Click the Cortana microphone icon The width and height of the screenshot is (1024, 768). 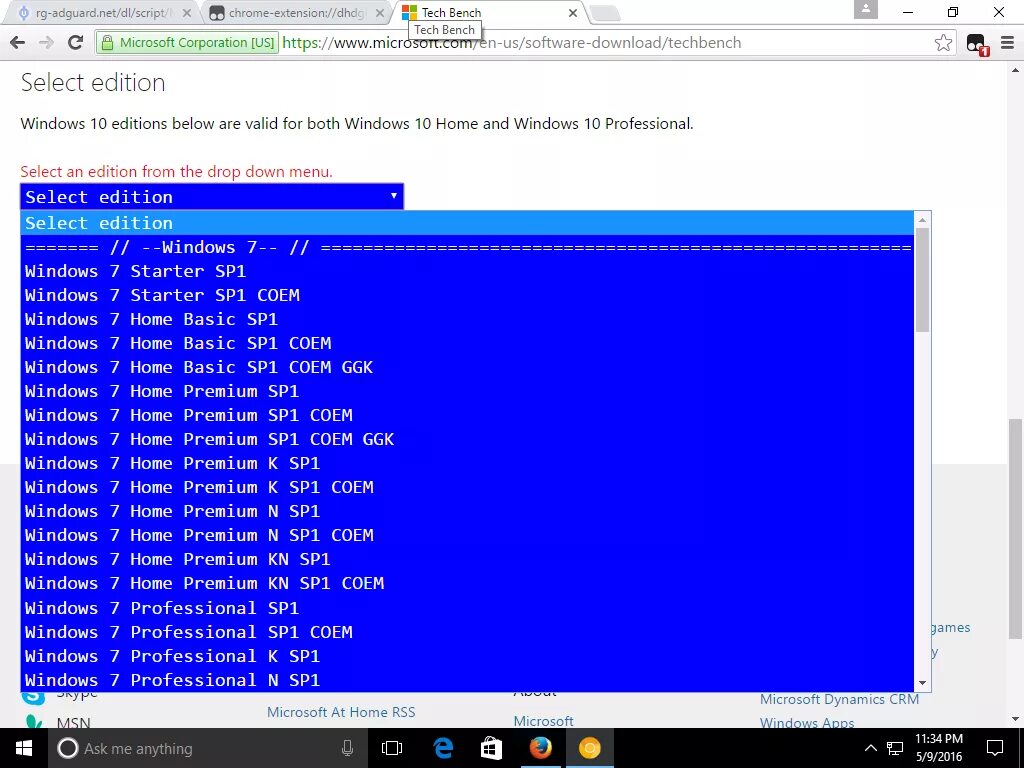[x=347, y=748]
